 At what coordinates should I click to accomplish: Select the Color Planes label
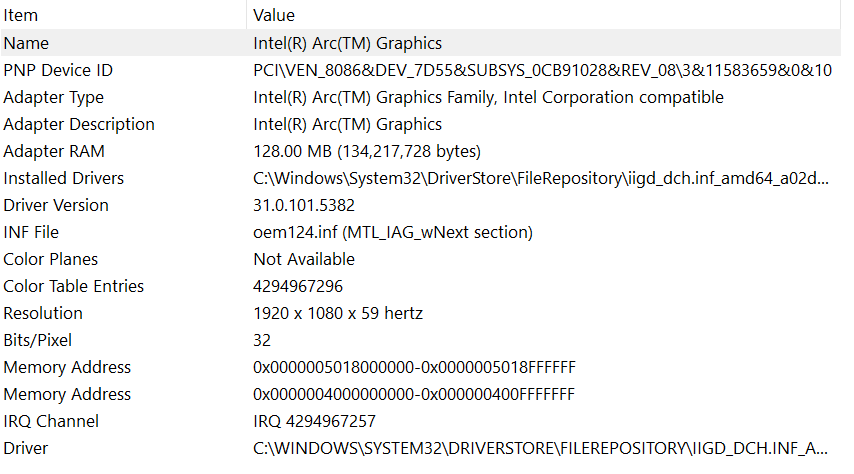[x=51, y=259]
